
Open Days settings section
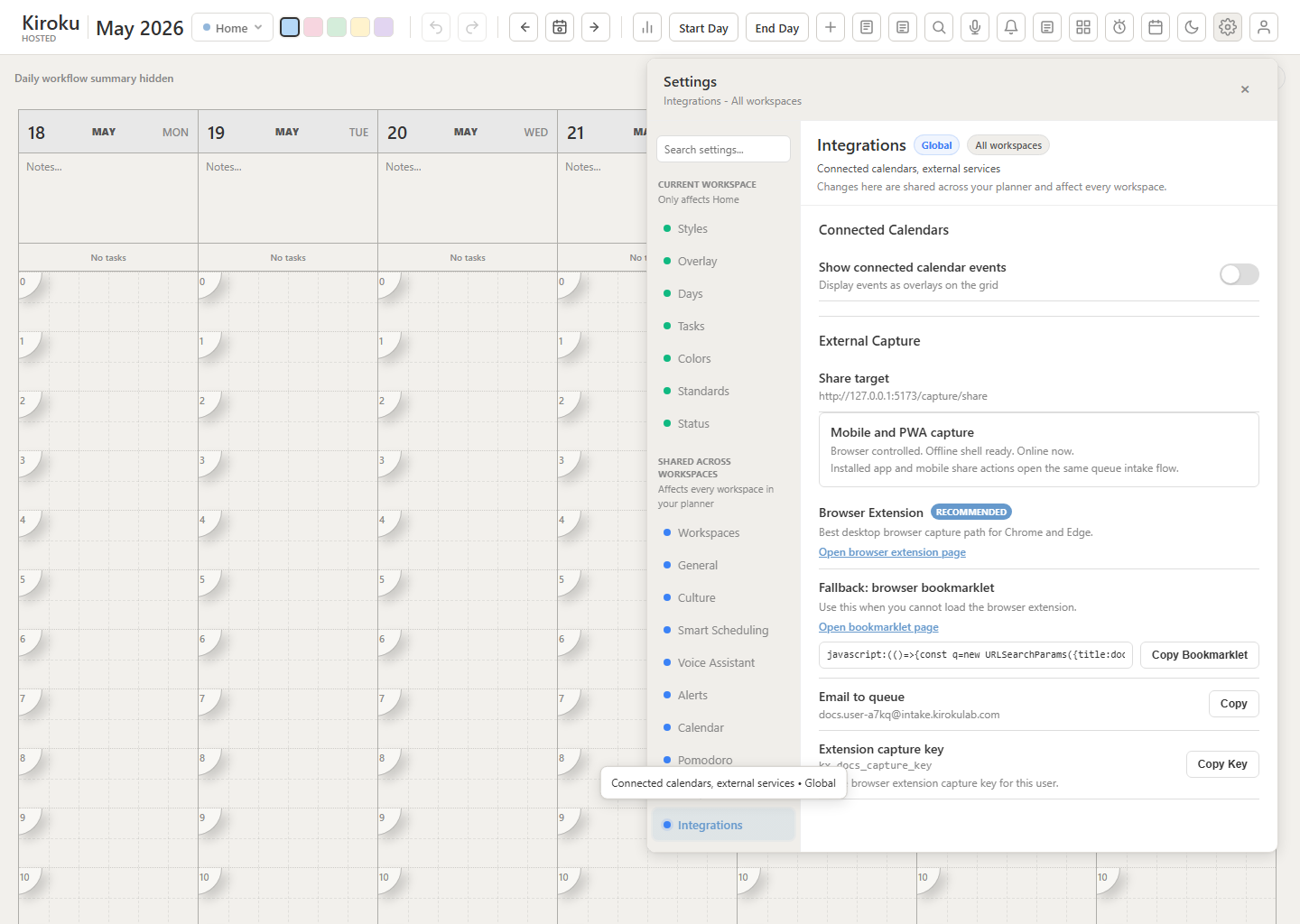pos(724,294)
